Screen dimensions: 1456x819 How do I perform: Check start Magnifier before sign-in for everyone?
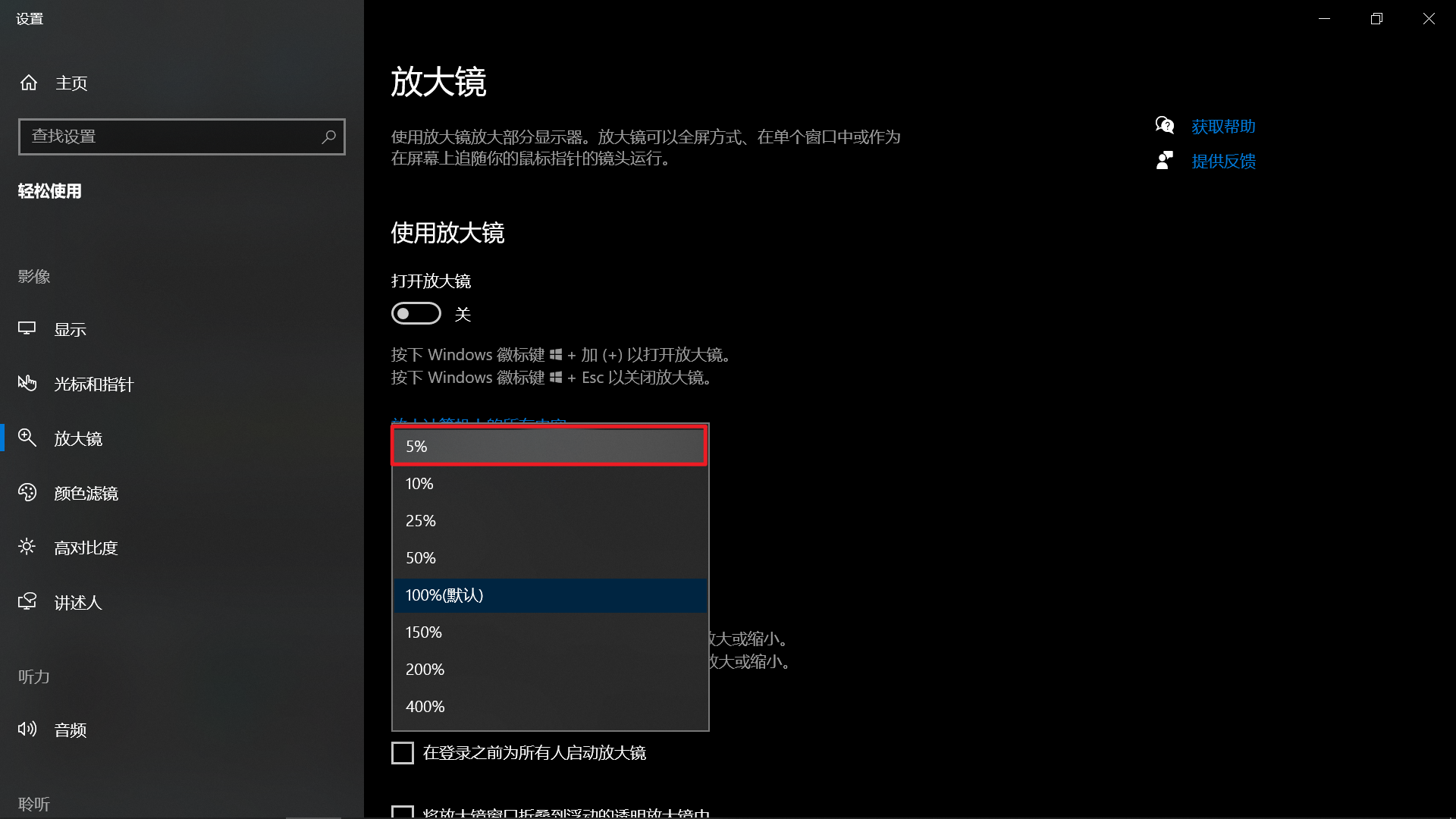click(403, 753)
